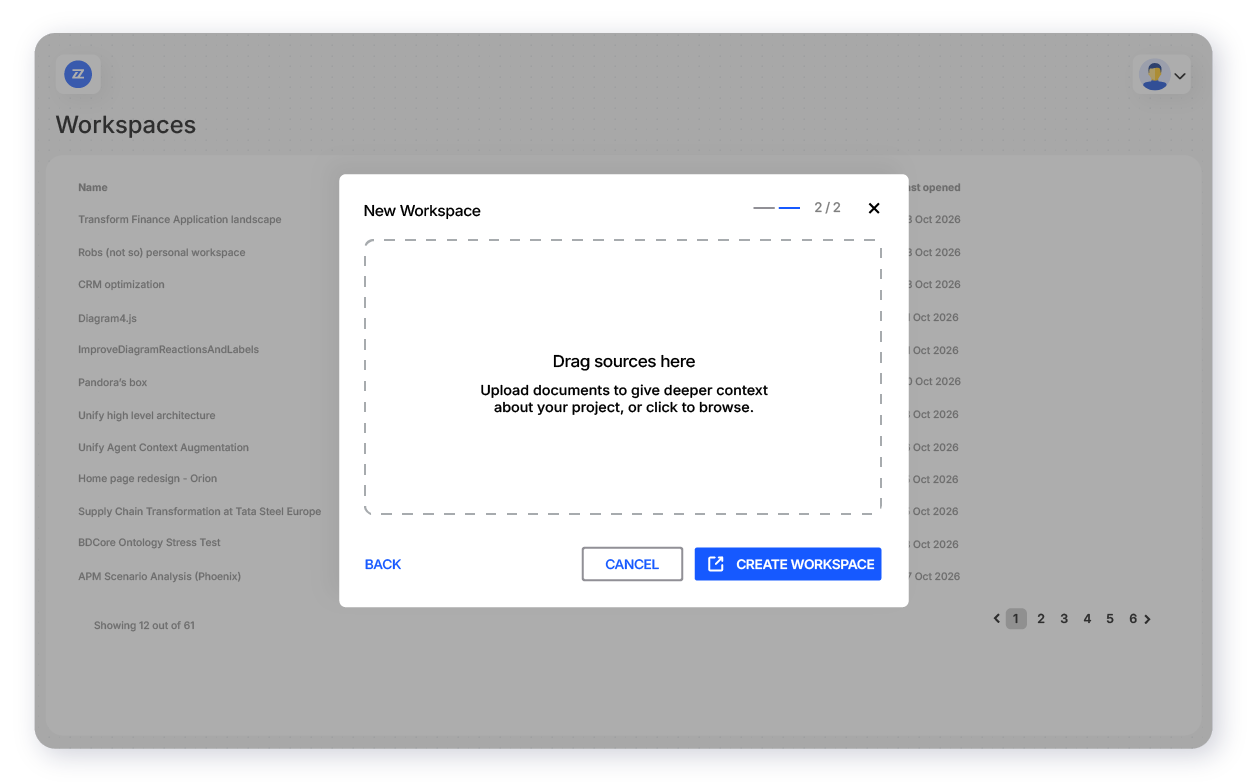Open CRM optimization workspace

[121, 284]
